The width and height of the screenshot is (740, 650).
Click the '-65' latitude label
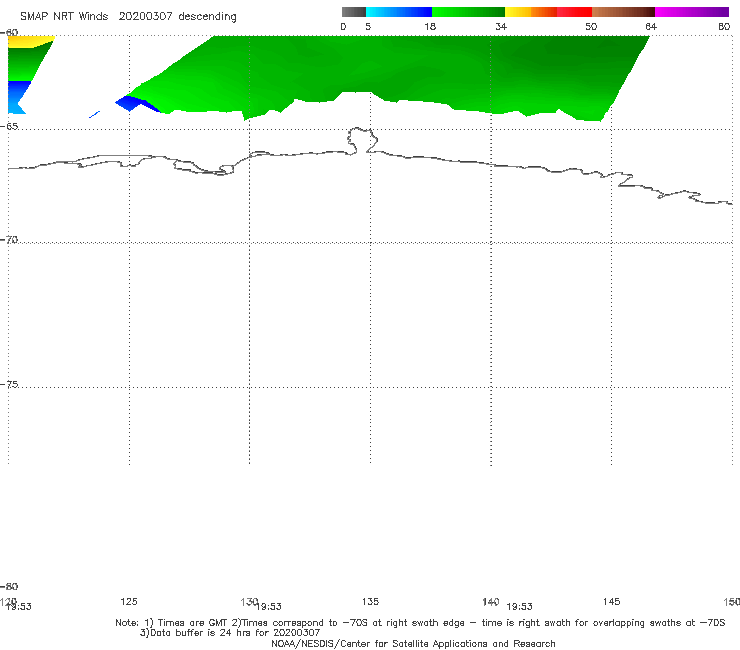tap(9, 127)
